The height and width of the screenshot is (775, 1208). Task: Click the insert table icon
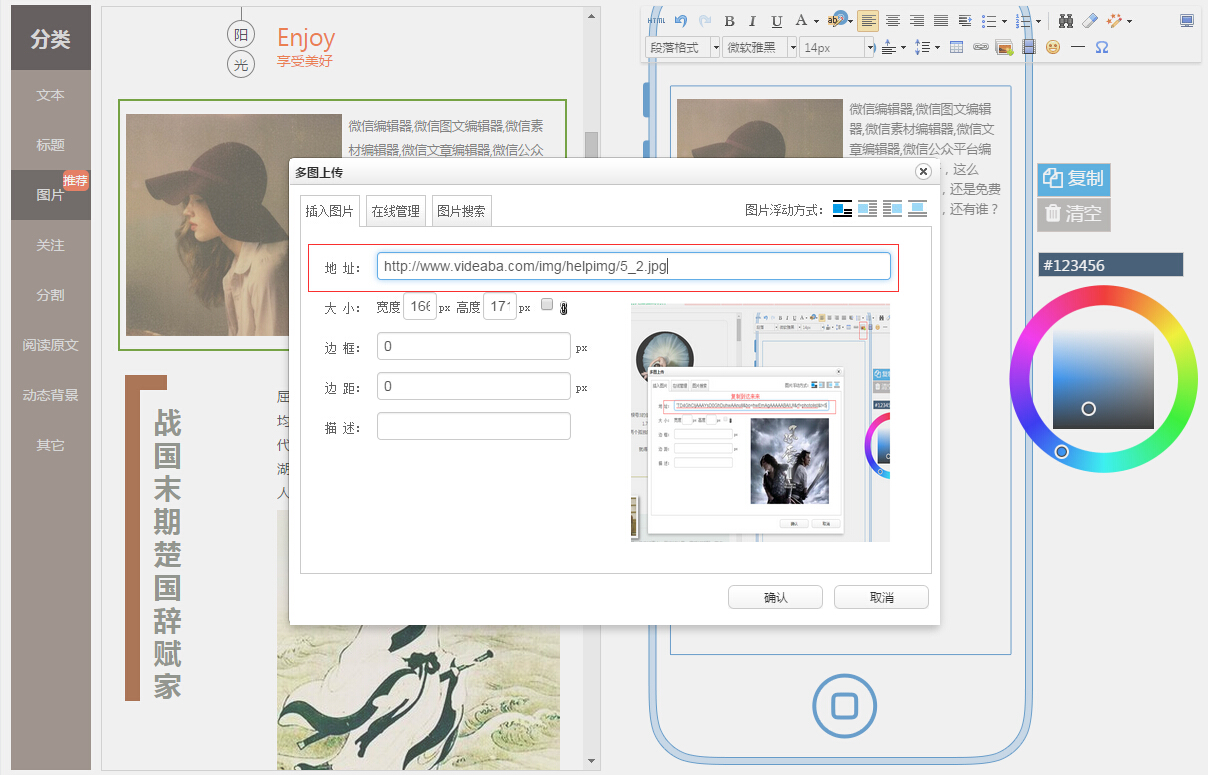[x=957, y=47]
